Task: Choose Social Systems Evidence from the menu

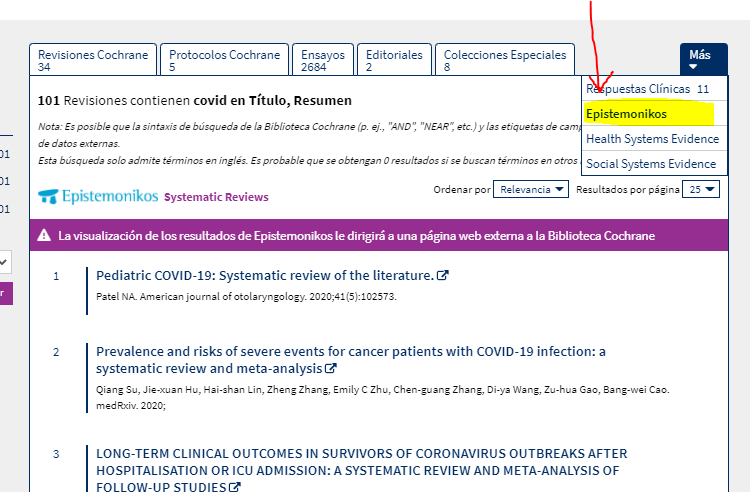Action: [650, 164]
